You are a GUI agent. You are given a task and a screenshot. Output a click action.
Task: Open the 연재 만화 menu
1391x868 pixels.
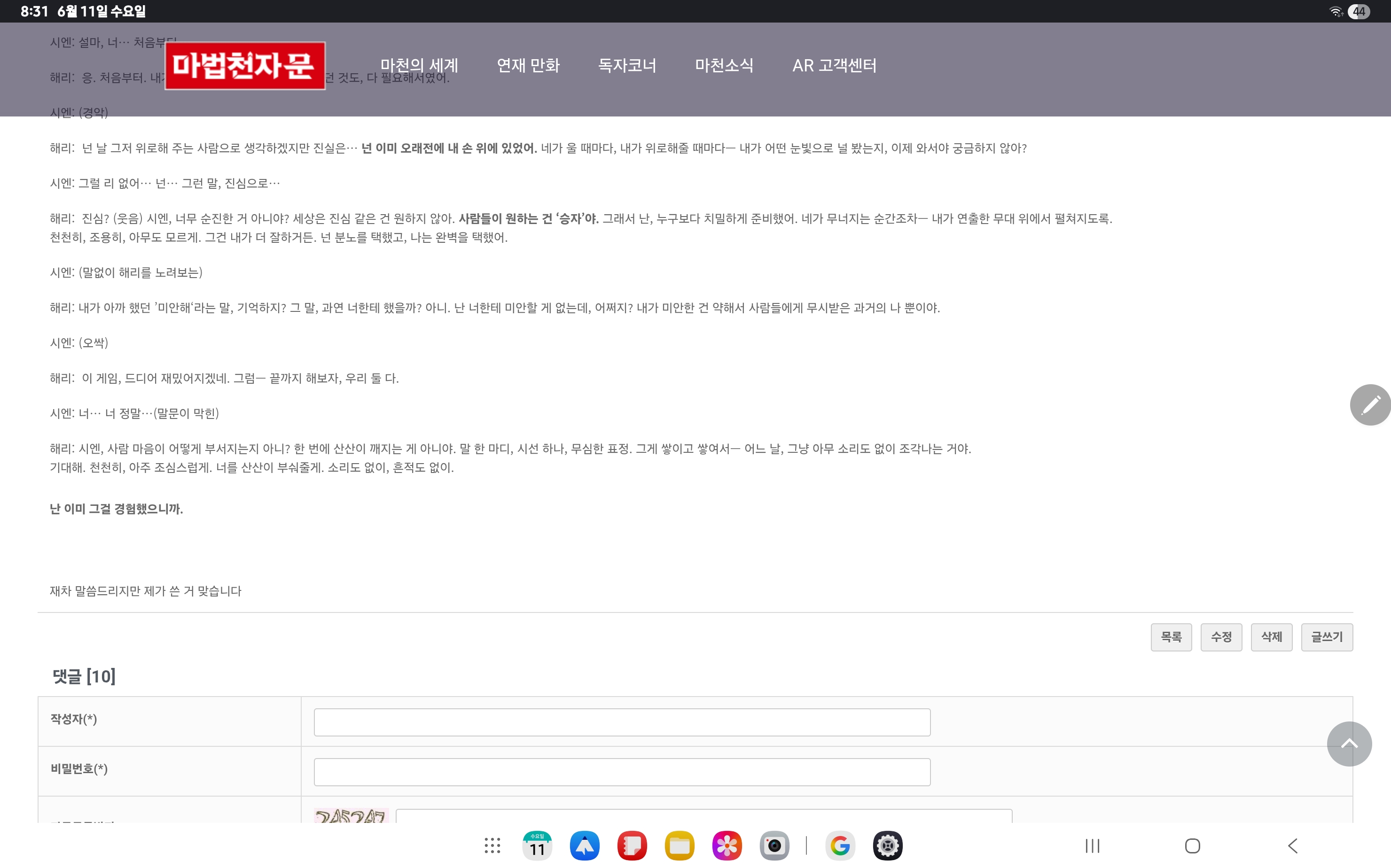coord(528,65)
